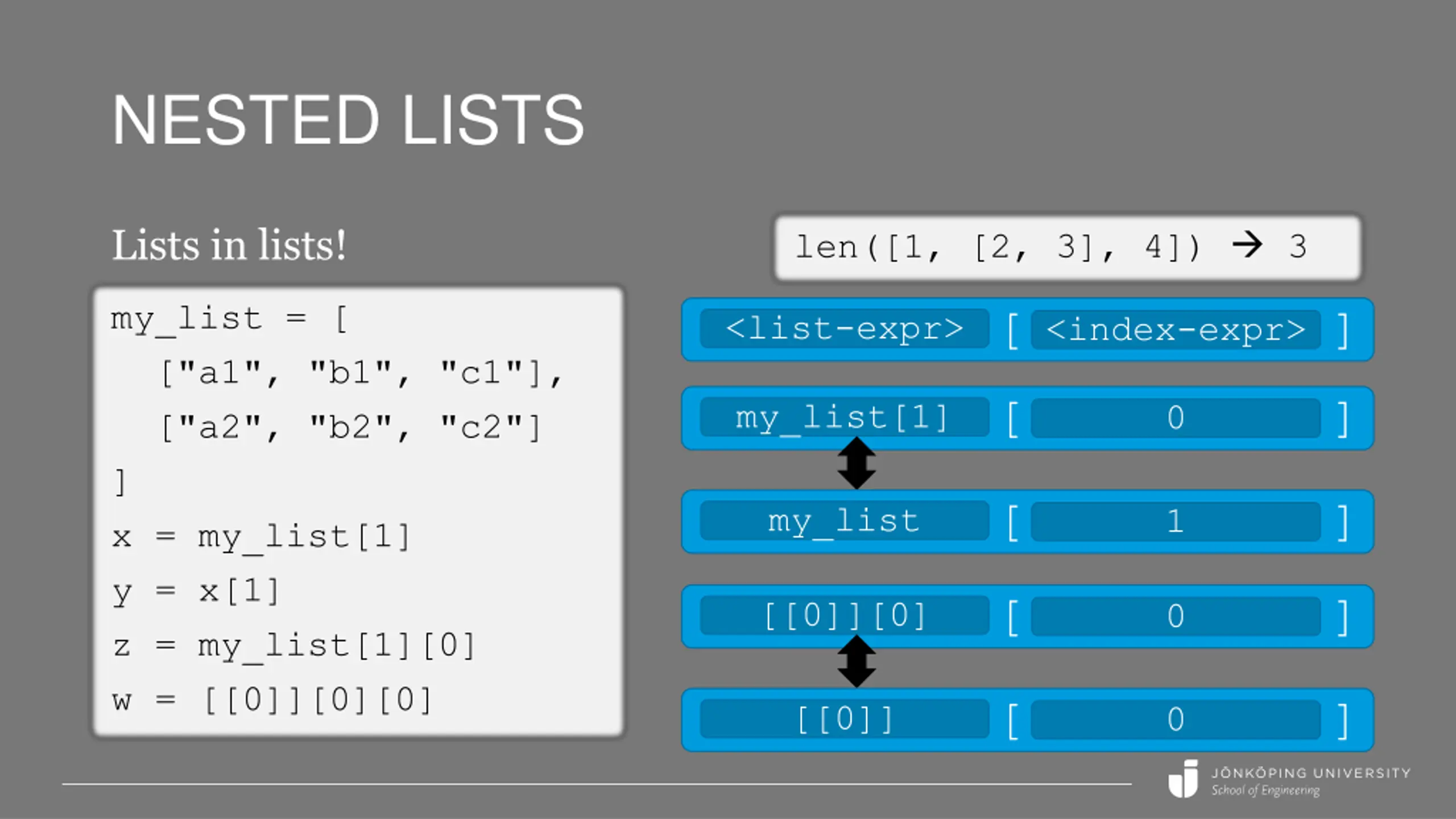Select the my_list expression box
Screen dimensions: 1456x819
click(845, 521)
